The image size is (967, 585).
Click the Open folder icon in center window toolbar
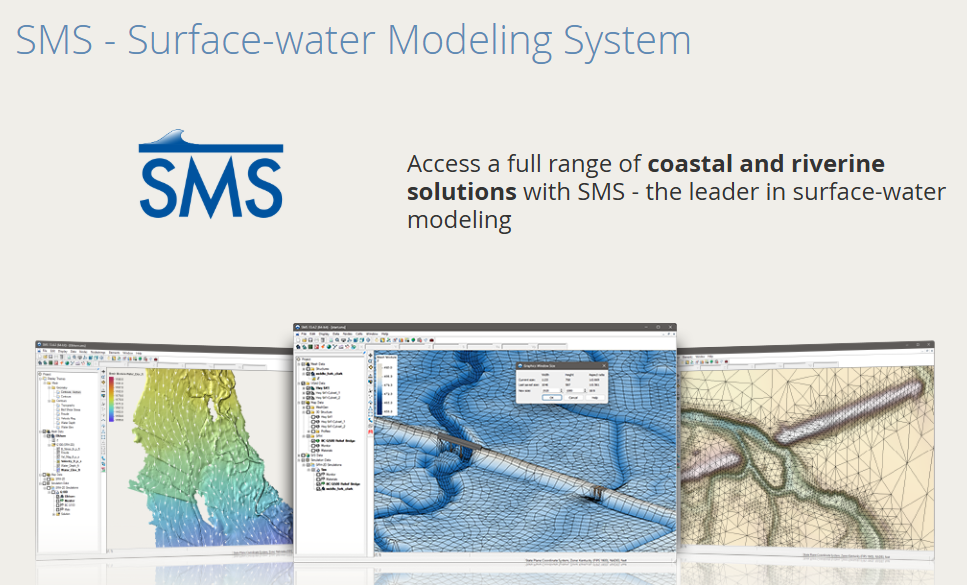pyautogui.click(x=304, y=340)
